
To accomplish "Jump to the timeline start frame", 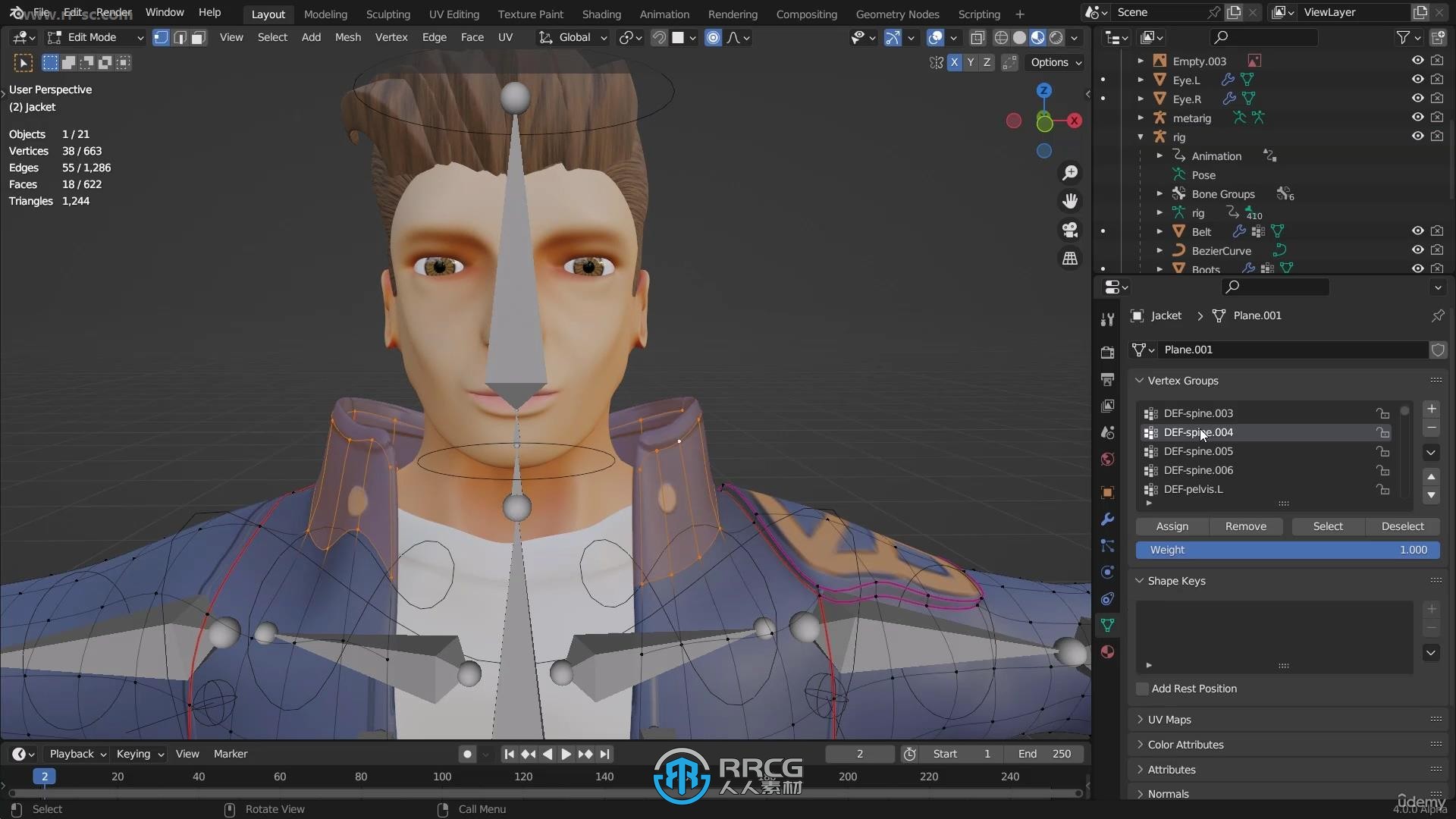I will point(510,754).
